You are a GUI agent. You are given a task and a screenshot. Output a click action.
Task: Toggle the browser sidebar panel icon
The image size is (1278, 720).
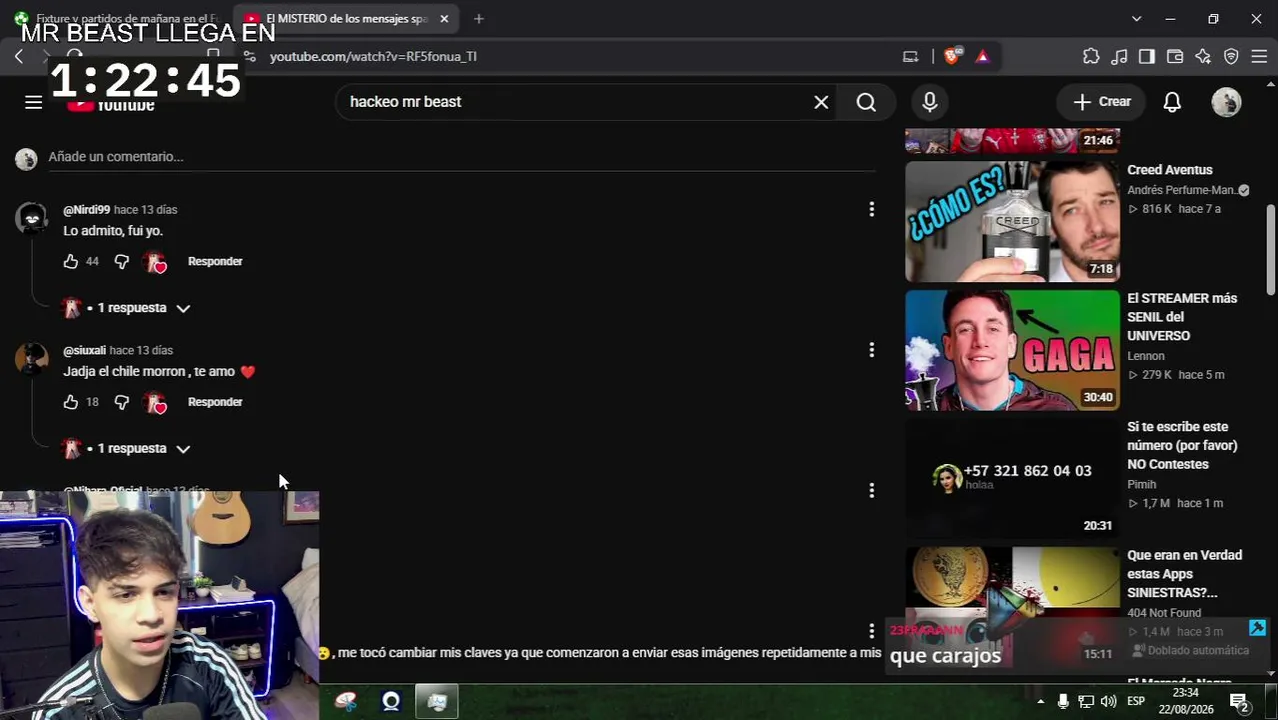(x=1147, y=56)
